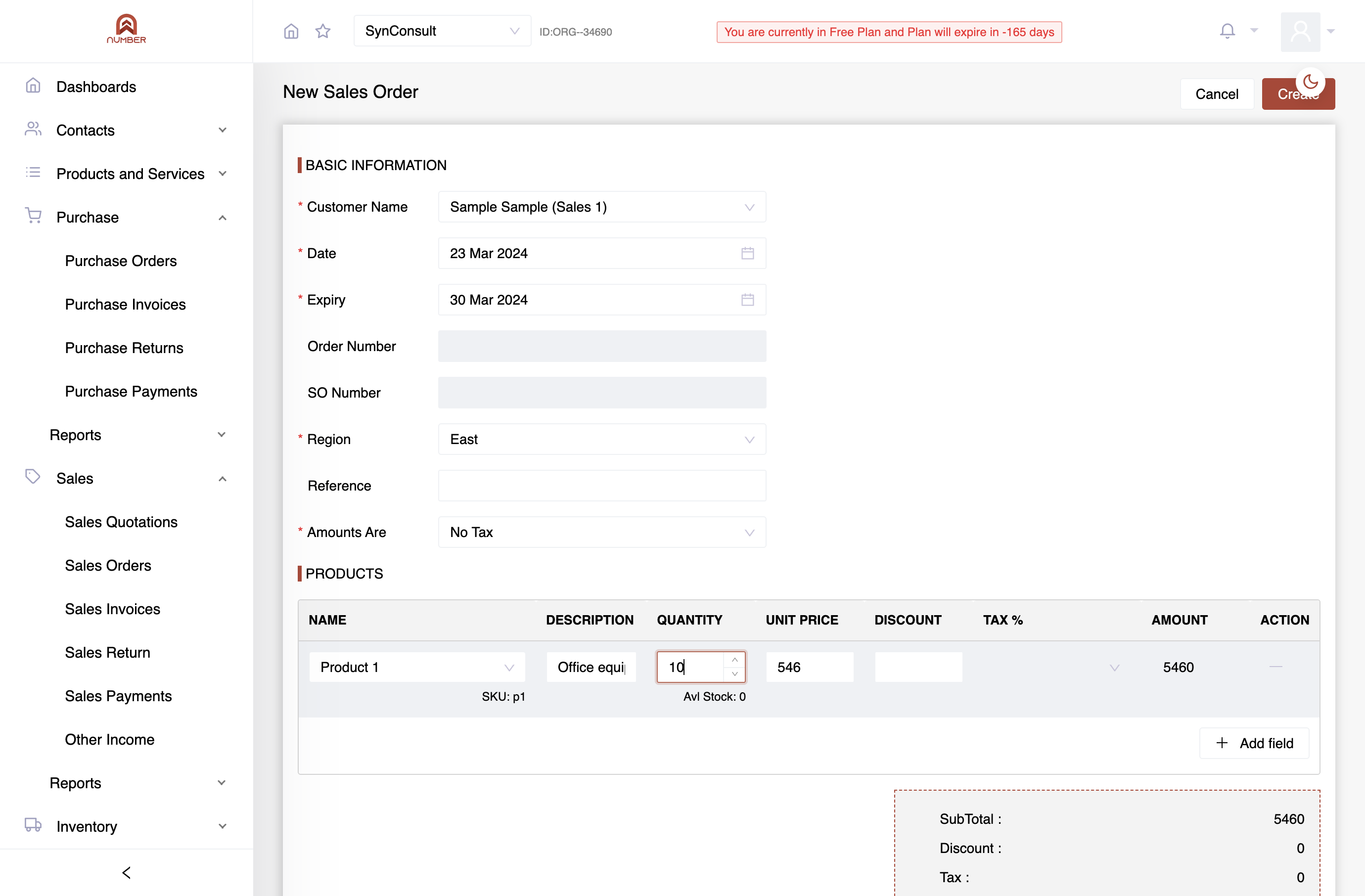Viewport: 1365px width, 896px height.
Task: Click the Reference input field
Action: (601, 486)
